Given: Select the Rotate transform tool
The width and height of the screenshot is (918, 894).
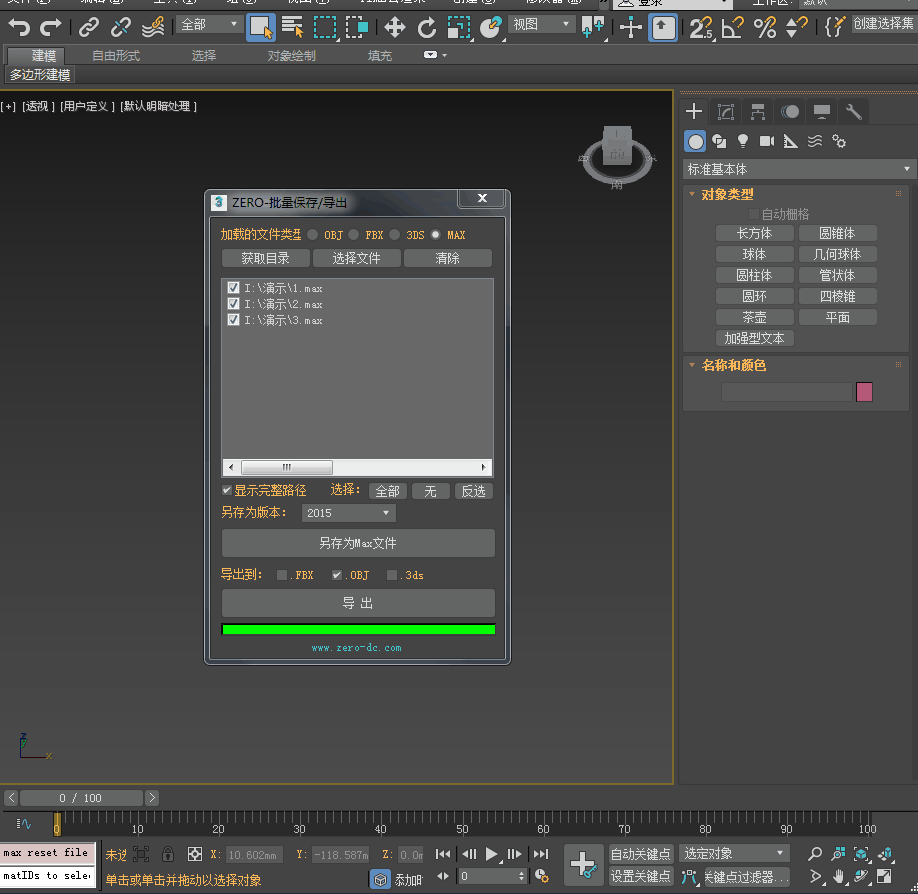Looking at the screenshot, I should [x=427, y=27].
